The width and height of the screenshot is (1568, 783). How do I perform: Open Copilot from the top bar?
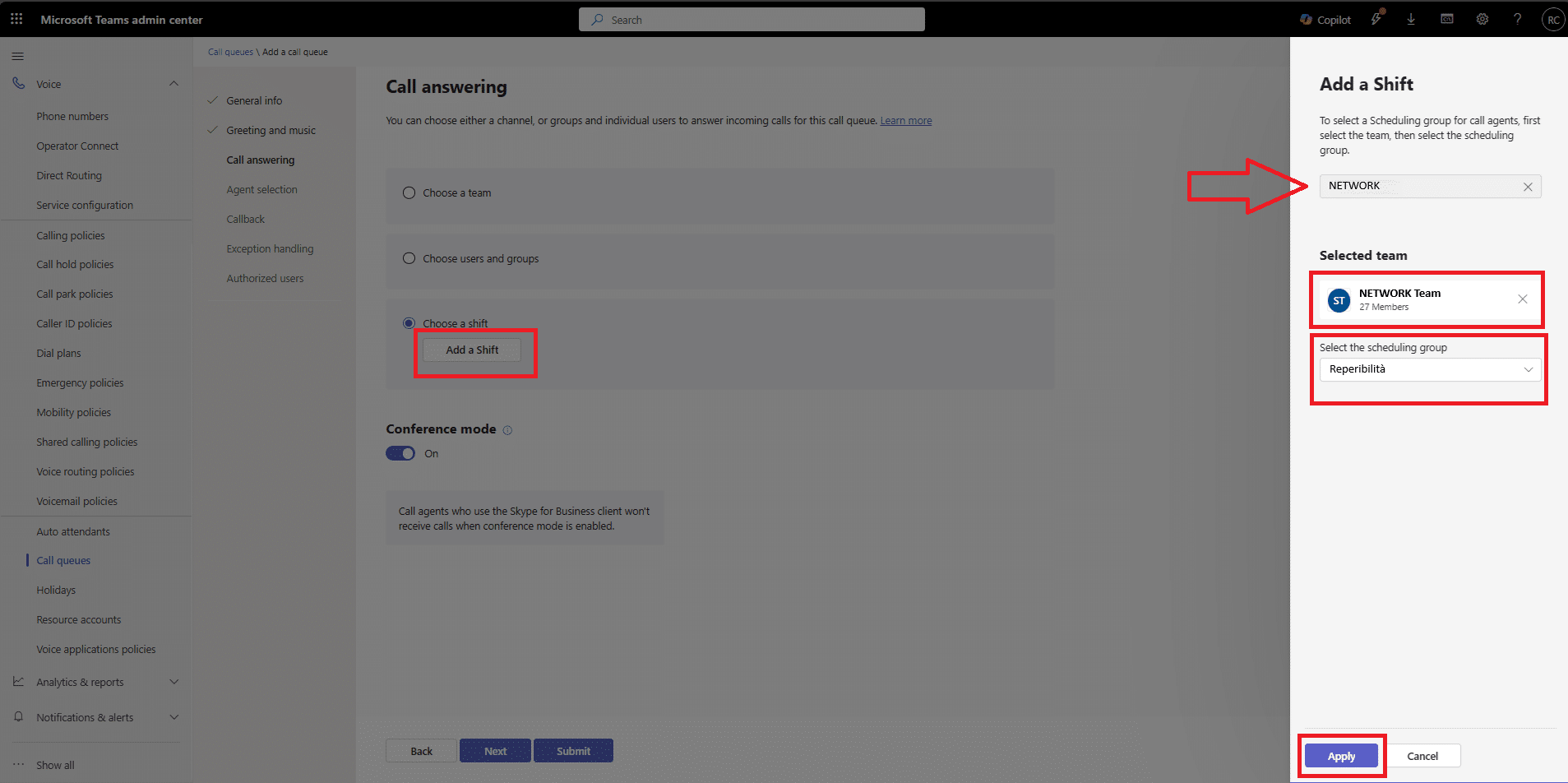(x=1325, y=20)
